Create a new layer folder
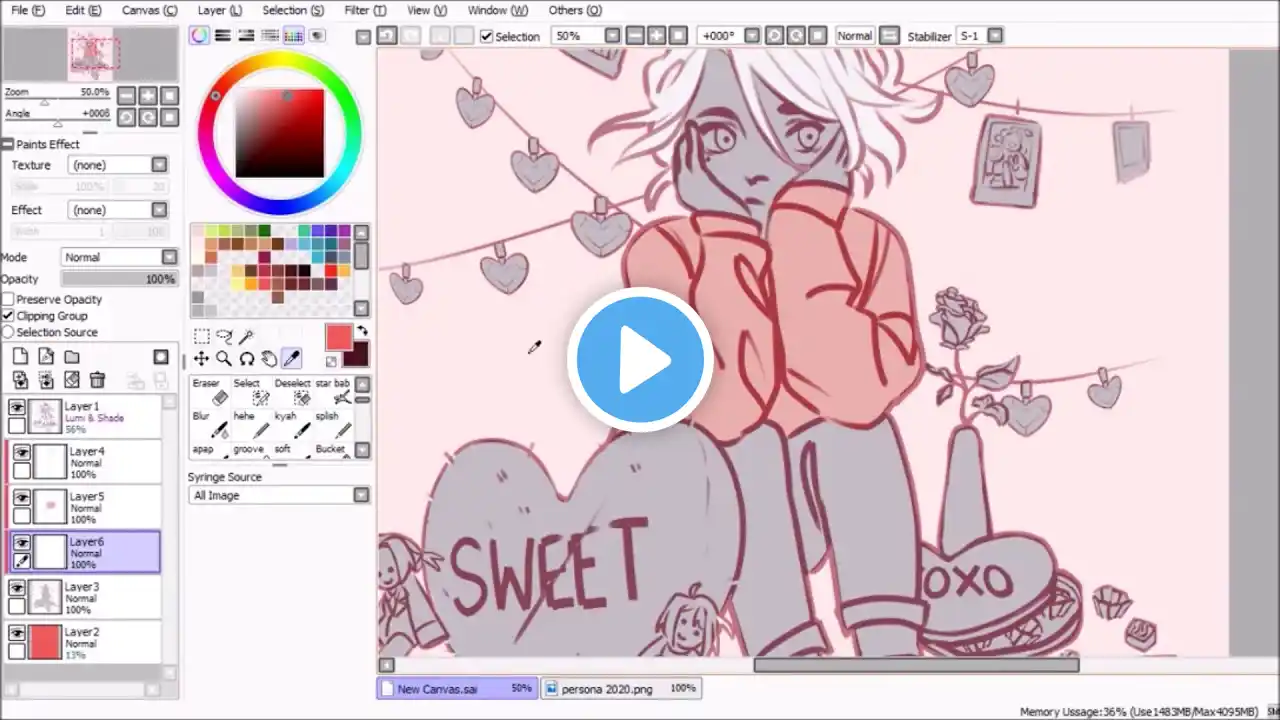This screenshot has width=1280, height=720. [x=72, y=357]
